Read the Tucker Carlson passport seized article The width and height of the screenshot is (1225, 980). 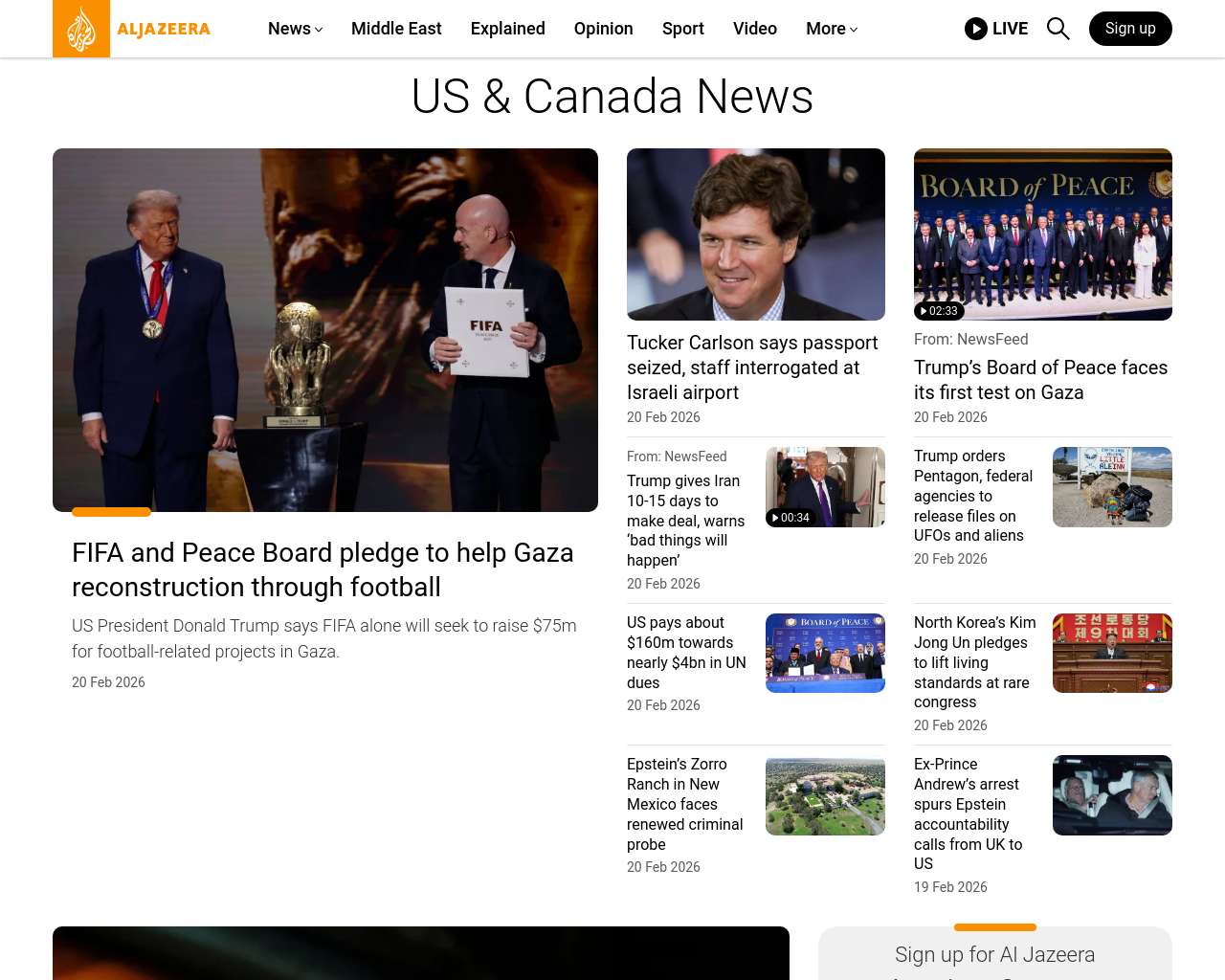coord(751,367)
